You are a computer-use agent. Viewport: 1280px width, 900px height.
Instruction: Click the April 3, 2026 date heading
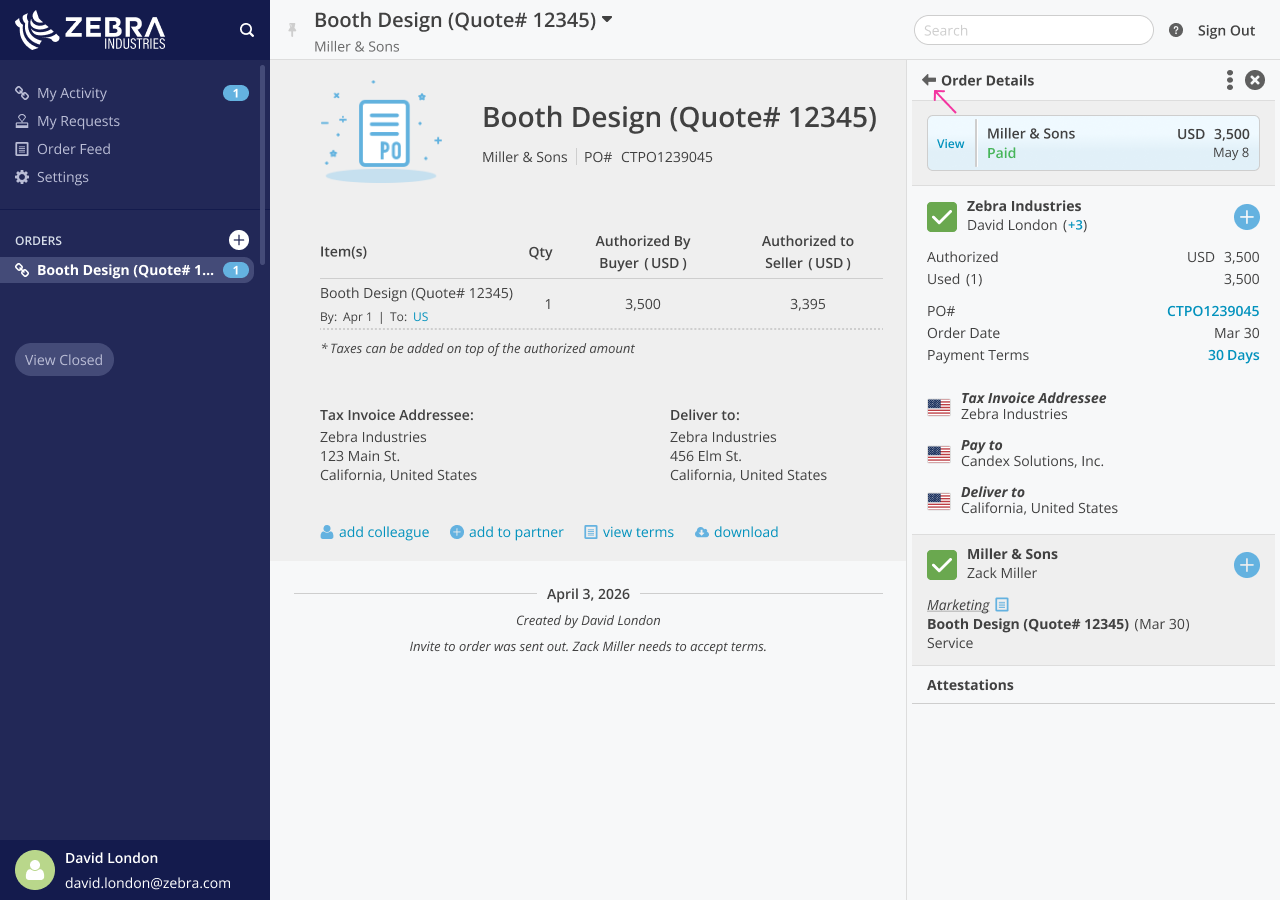pyautogui.click(x=589, y=594)
